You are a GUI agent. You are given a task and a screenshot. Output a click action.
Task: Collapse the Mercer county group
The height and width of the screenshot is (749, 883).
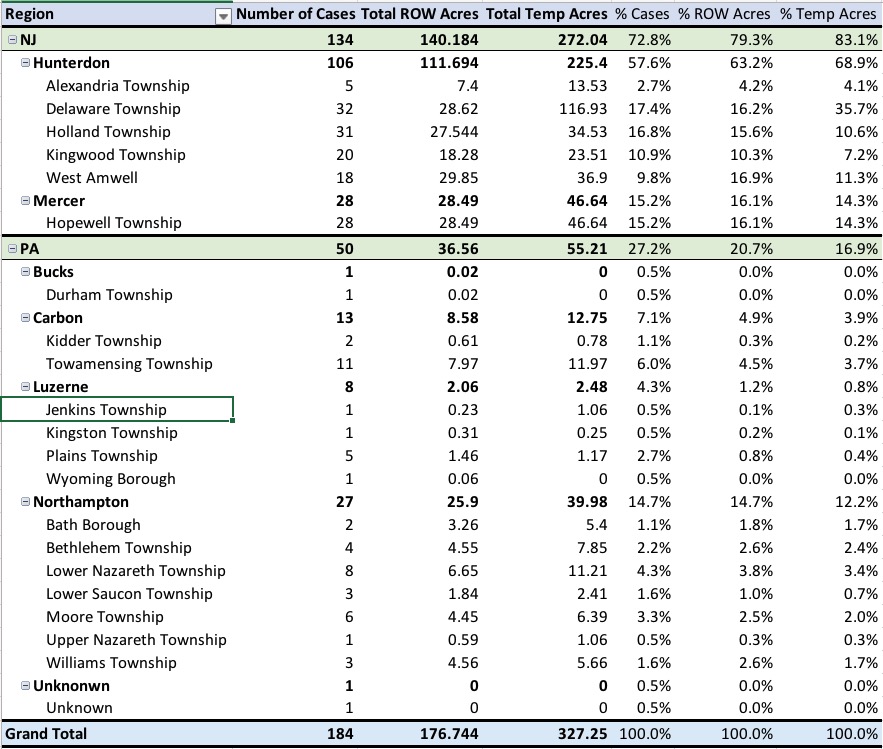(26, 201)
